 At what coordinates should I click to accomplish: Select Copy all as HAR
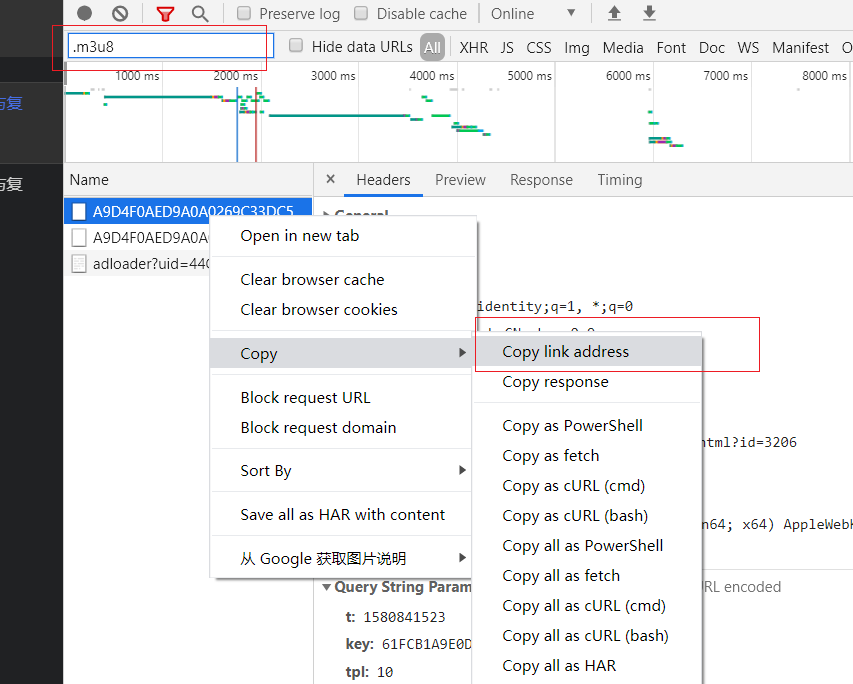click(588, 665)
